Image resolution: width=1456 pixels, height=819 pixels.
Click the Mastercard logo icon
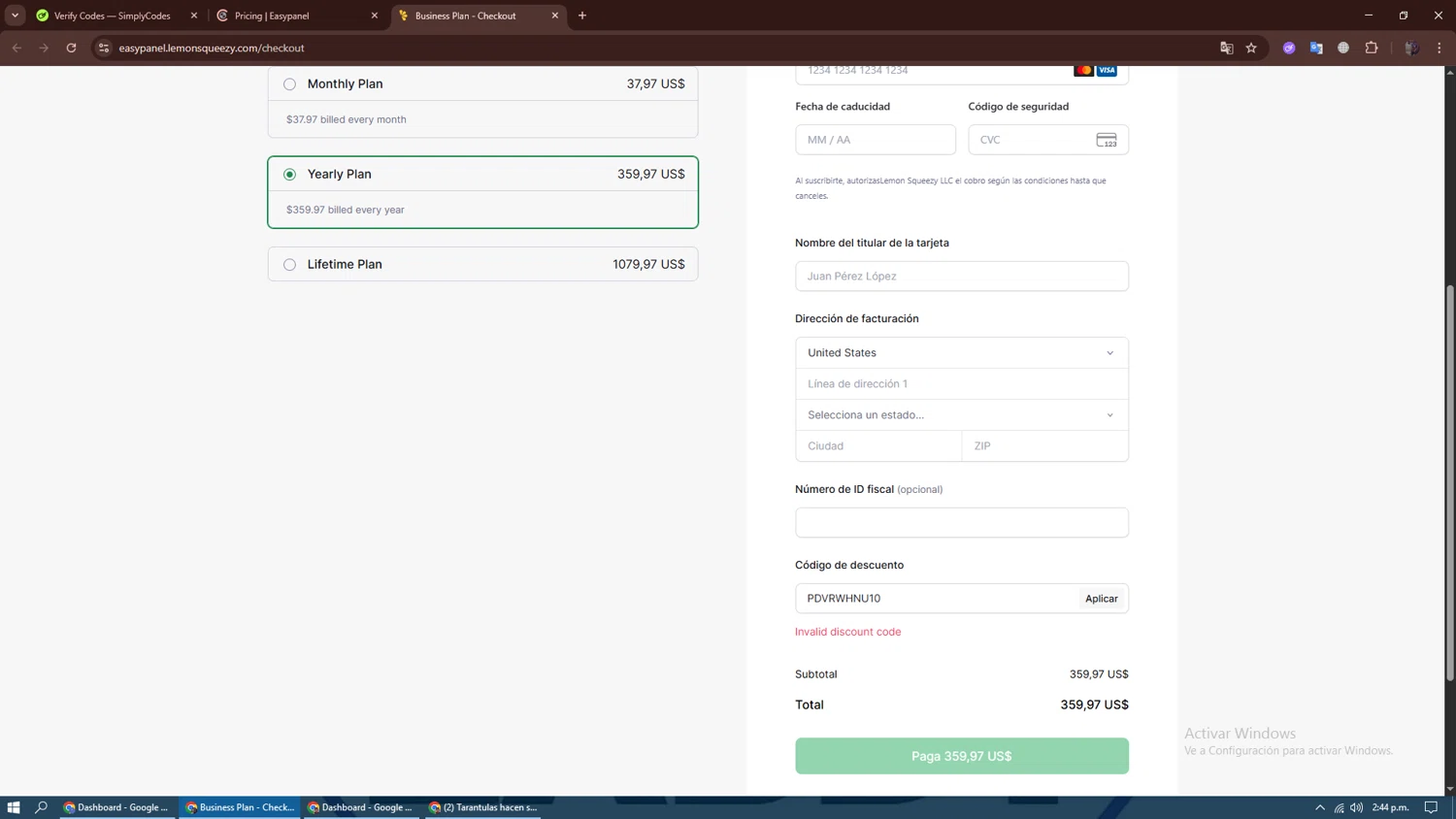tap(1083, 71)
